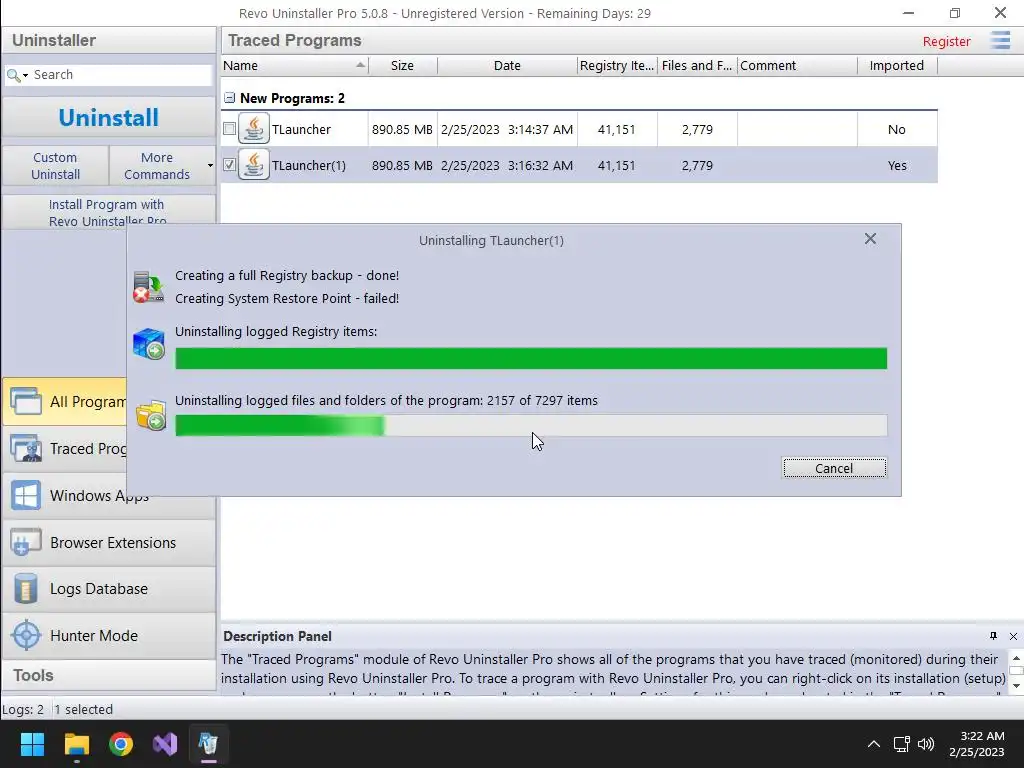Open Windows Start menu
Screen dimensions: 1024x768
click(x=32, y=744)
